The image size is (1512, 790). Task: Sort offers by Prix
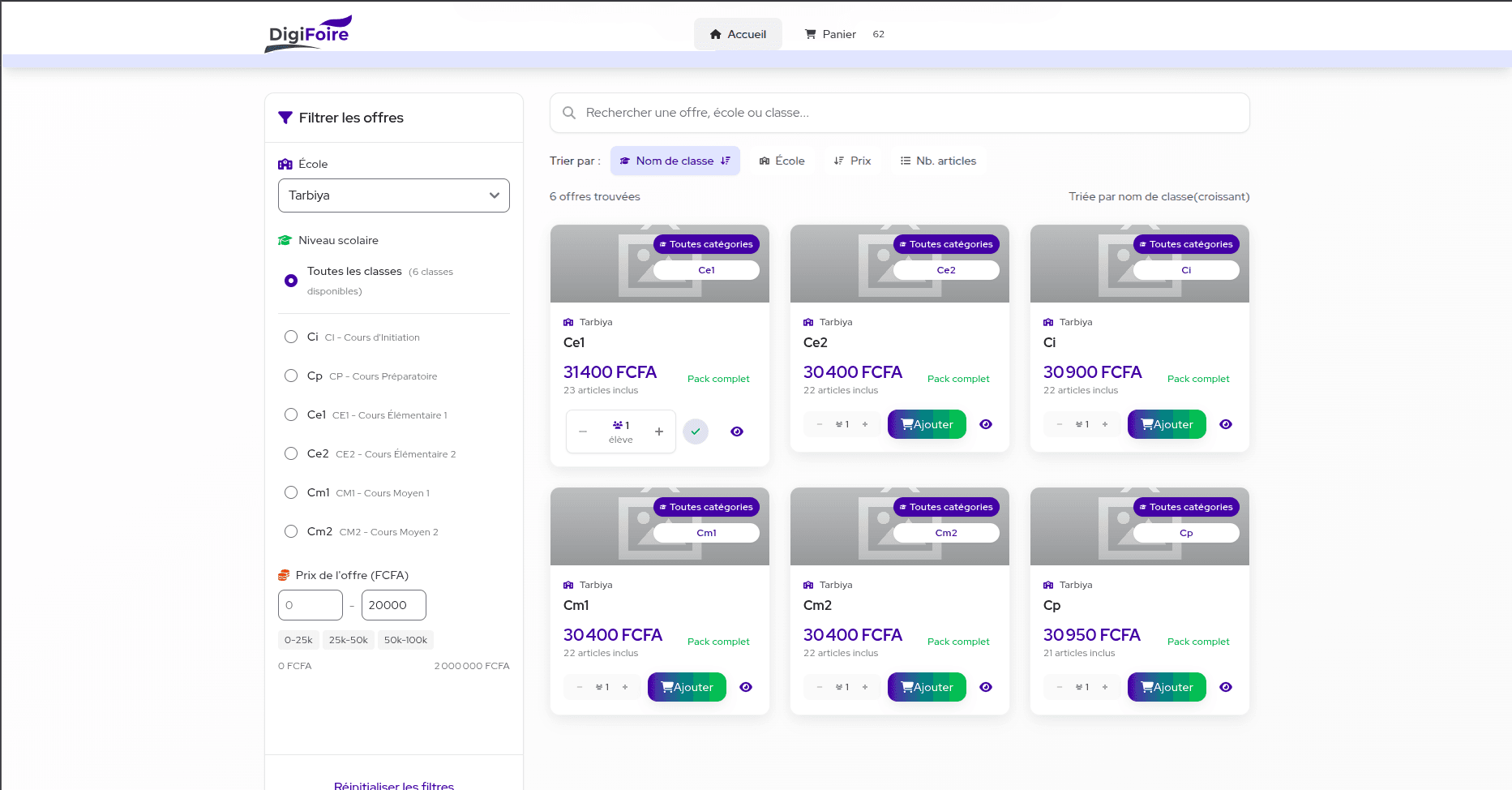point(852,161)
